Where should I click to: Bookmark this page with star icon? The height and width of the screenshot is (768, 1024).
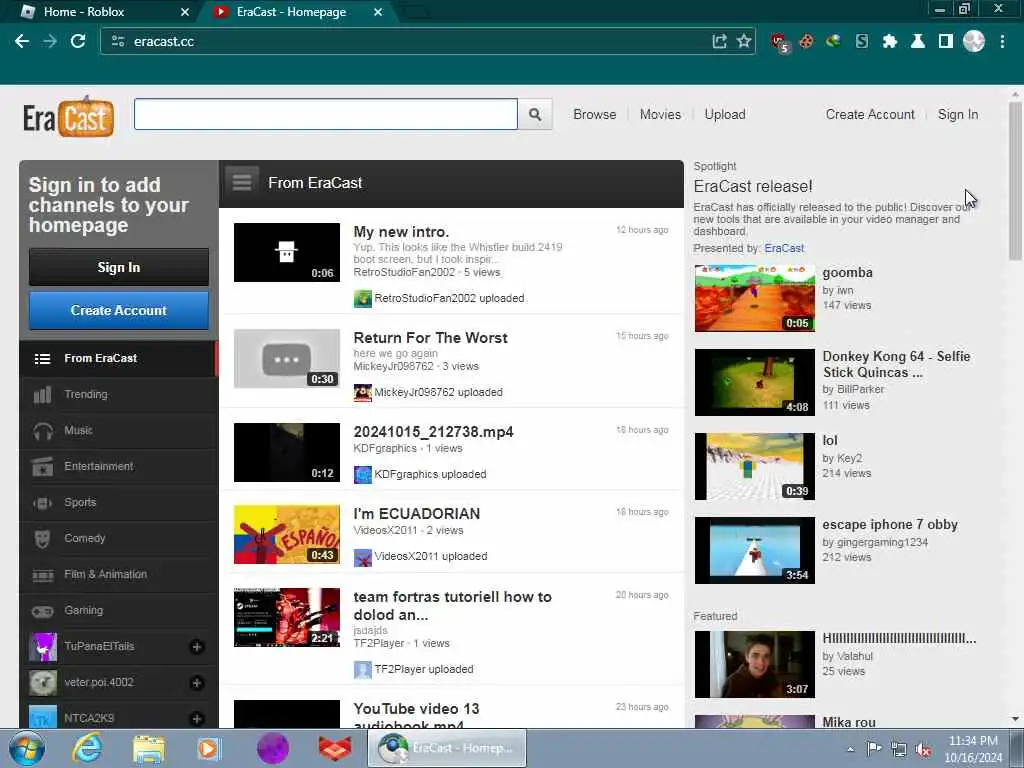click(744, 41)
